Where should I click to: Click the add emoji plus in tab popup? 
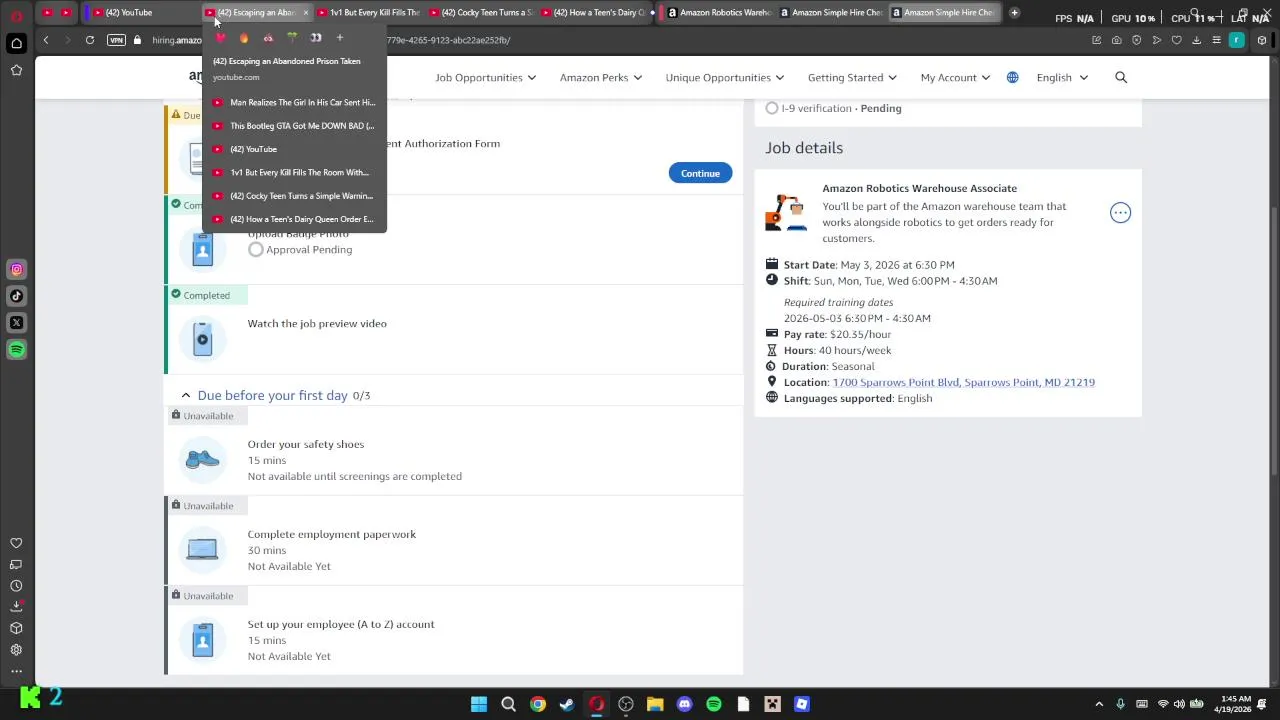[340, 38]
